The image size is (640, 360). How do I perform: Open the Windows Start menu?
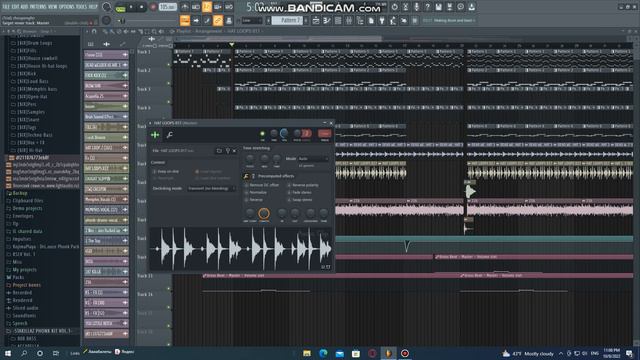[8, 353]
